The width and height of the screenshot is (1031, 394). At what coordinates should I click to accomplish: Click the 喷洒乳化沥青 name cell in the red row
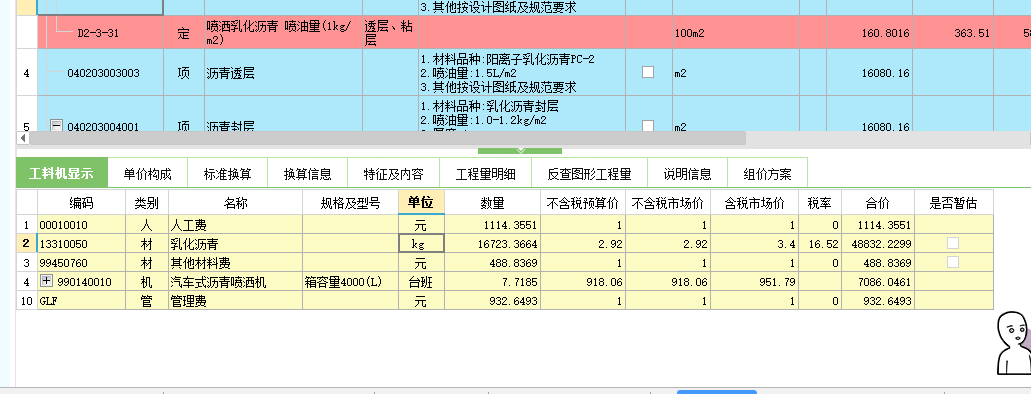[x=283, y=33]
